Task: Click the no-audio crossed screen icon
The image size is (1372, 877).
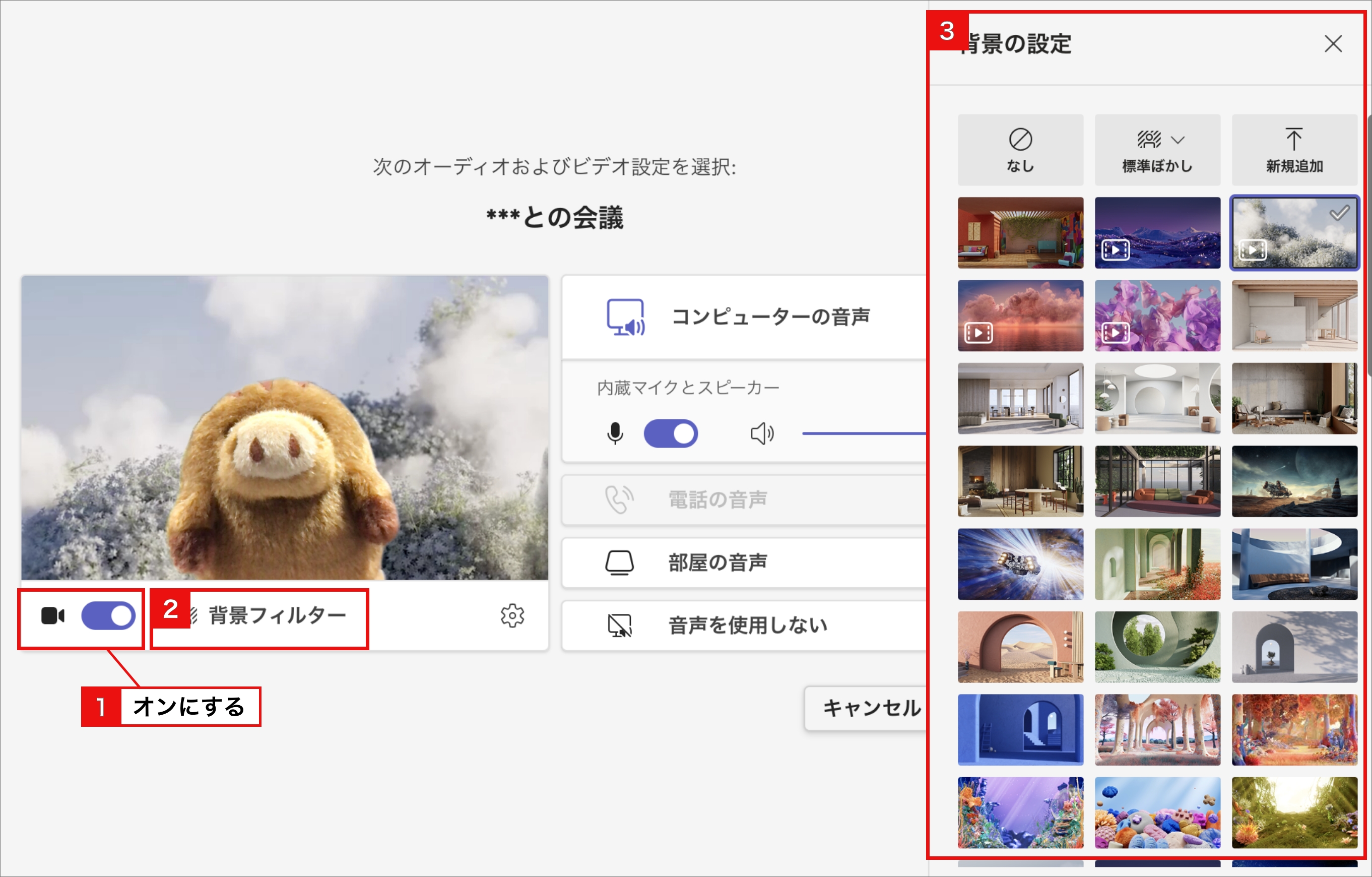Action: click(619, 625)
